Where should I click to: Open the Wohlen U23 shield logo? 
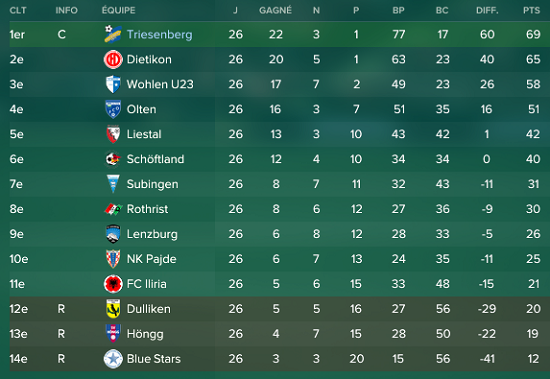click(x=113, y=84)
